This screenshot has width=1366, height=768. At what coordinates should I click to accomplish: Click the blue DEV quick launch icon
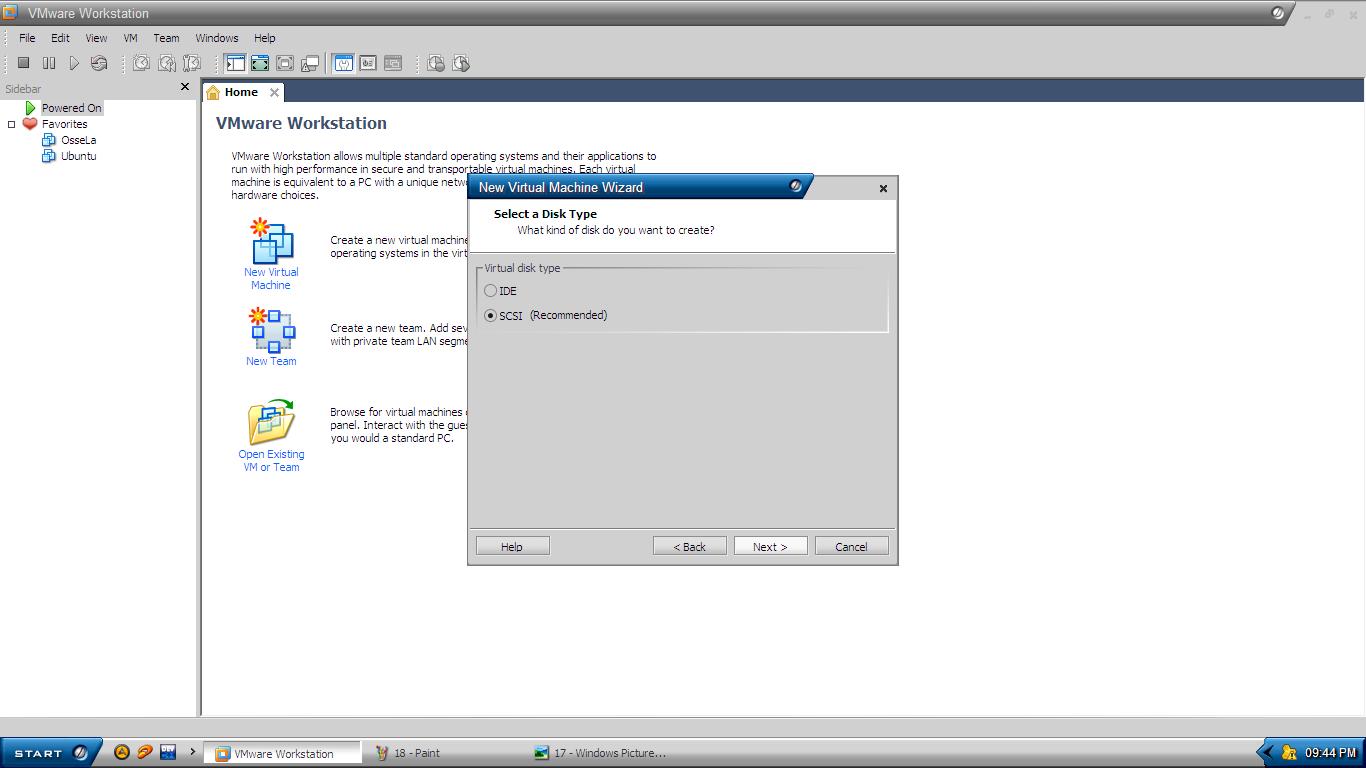[x=168, y=752]
